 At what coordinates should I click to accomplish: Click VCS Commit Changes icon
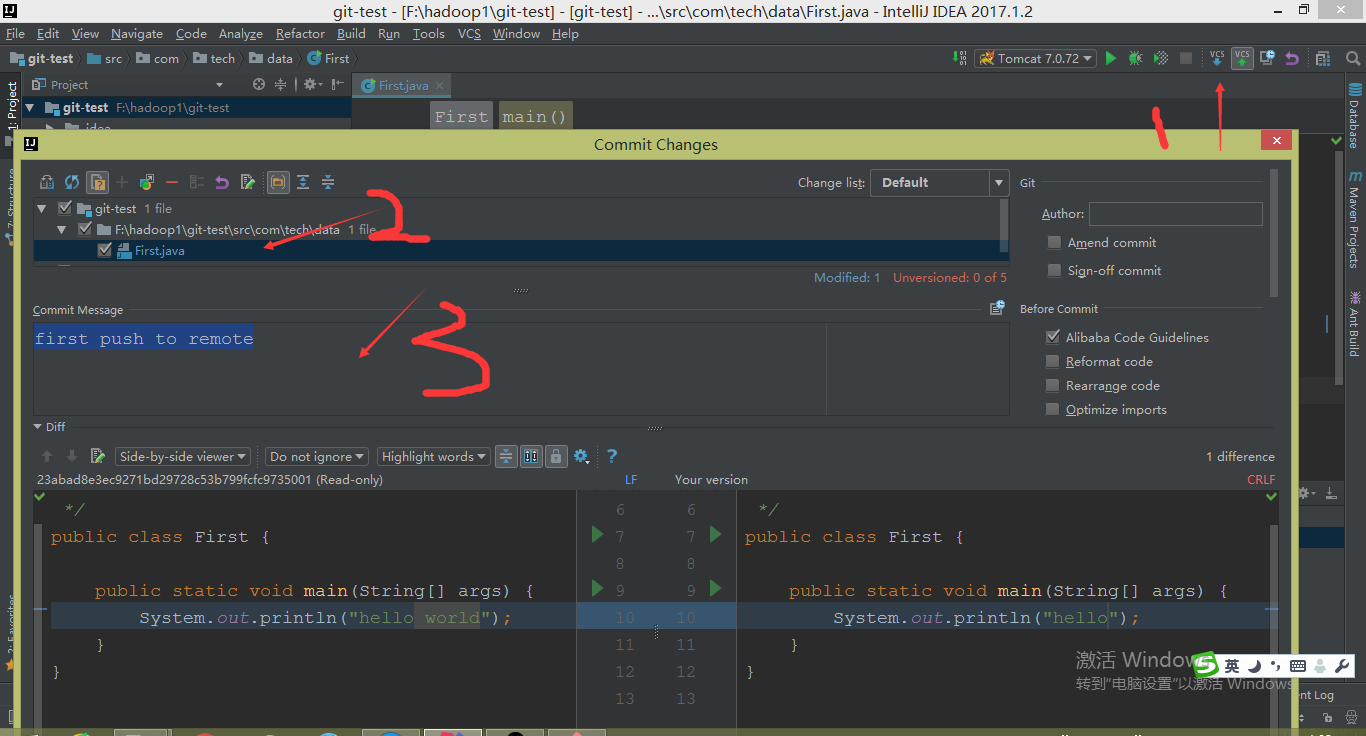click(1242, 59)
